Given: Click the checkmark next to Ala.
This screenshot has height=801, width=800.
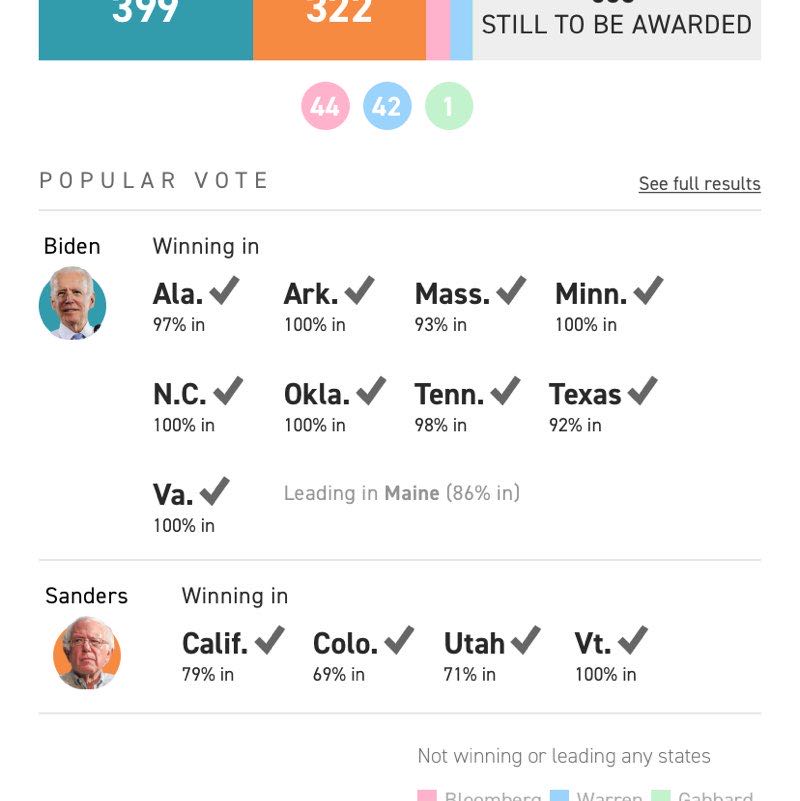Looking at the screenshot, I should pos(224,291).
